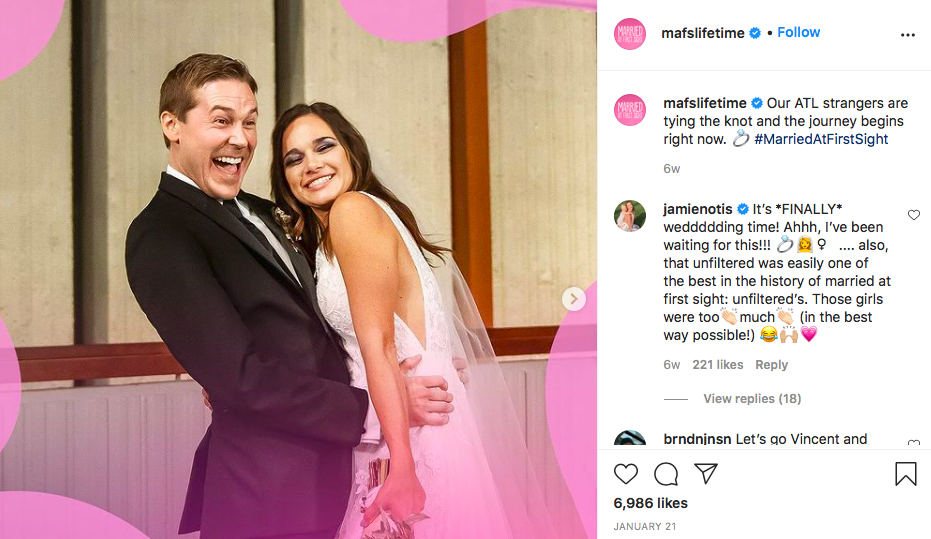Reply to jamienotis's comment
The height and width of the screenshot is (539, 931).
771,364
